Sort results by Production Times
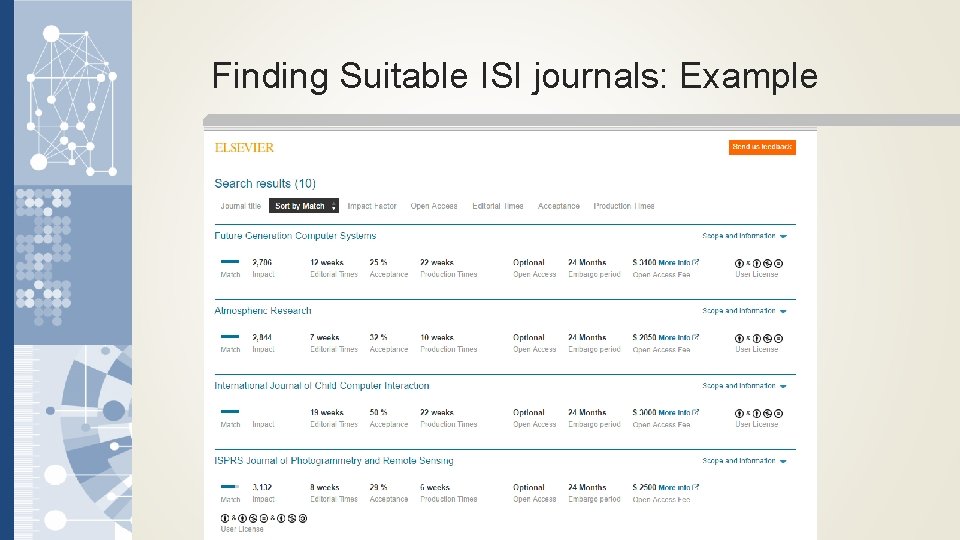The height and width of the screenshot is (540, 960). (623, 206)
